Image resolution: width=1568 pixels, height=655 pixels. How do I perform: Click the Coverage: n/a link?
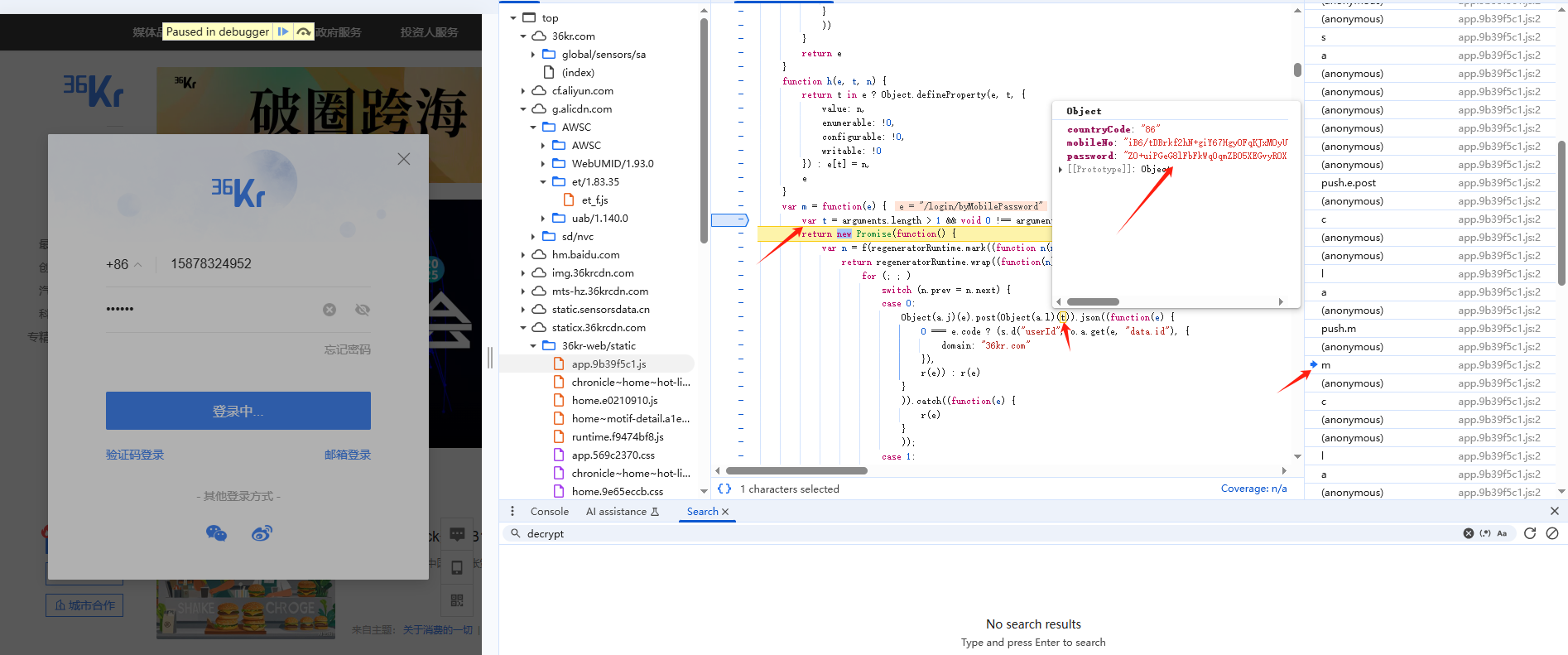(x=1253, y=489)
